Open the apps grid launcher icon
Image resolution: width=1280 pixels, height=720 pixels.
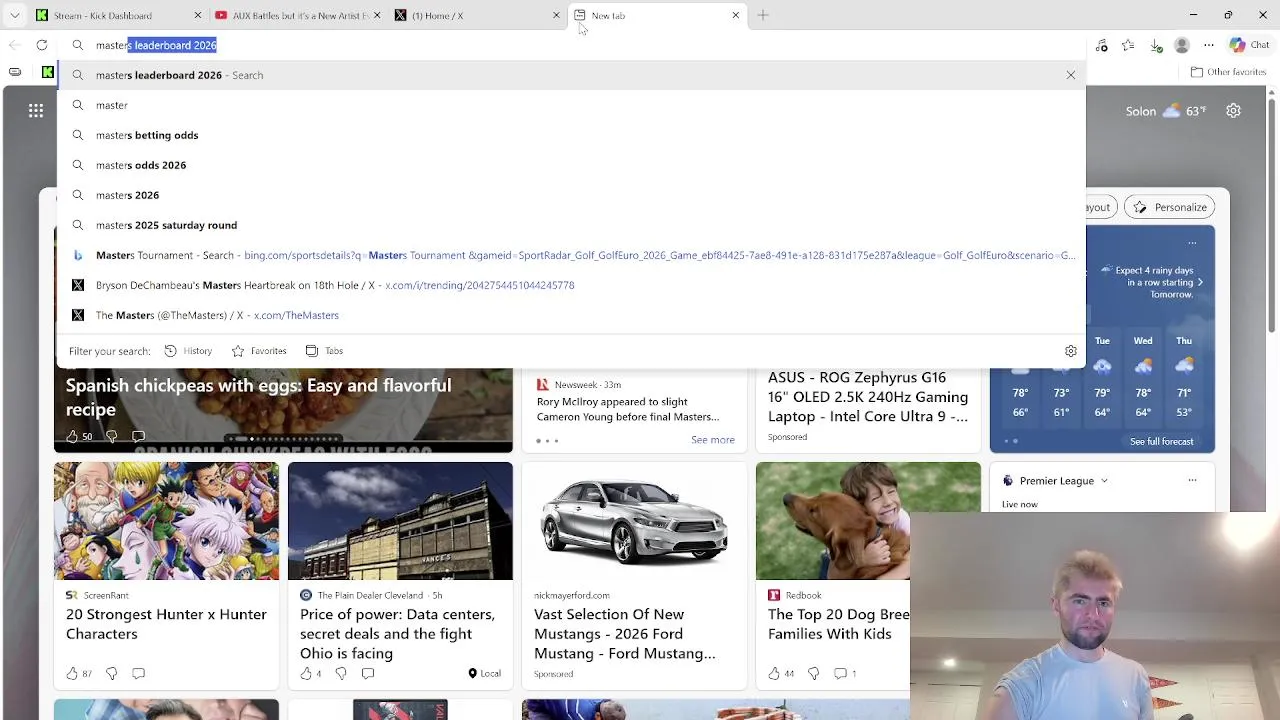[x=36, y=111]
